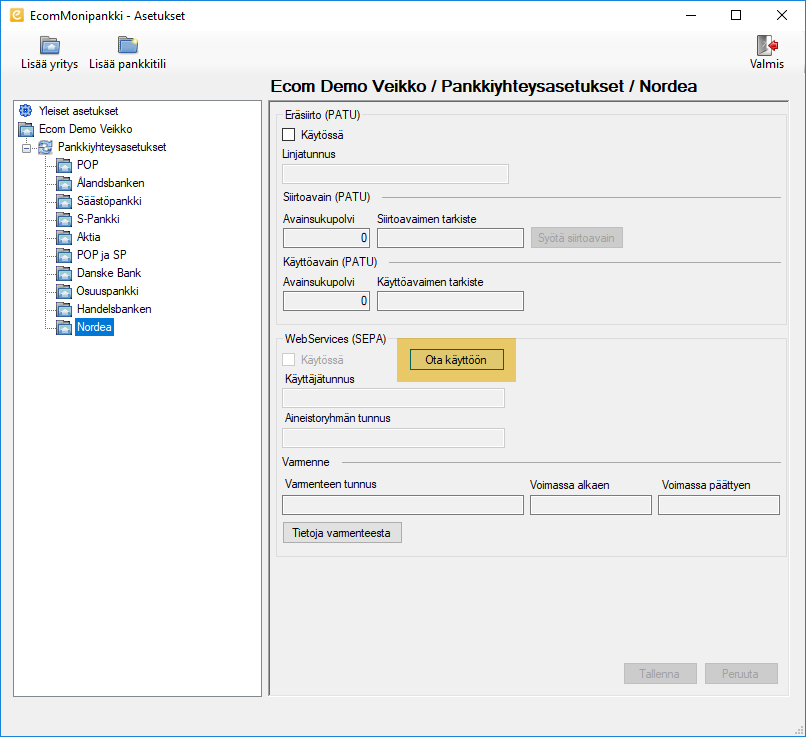Click the Ota käyttöön button

coord(456,360)
